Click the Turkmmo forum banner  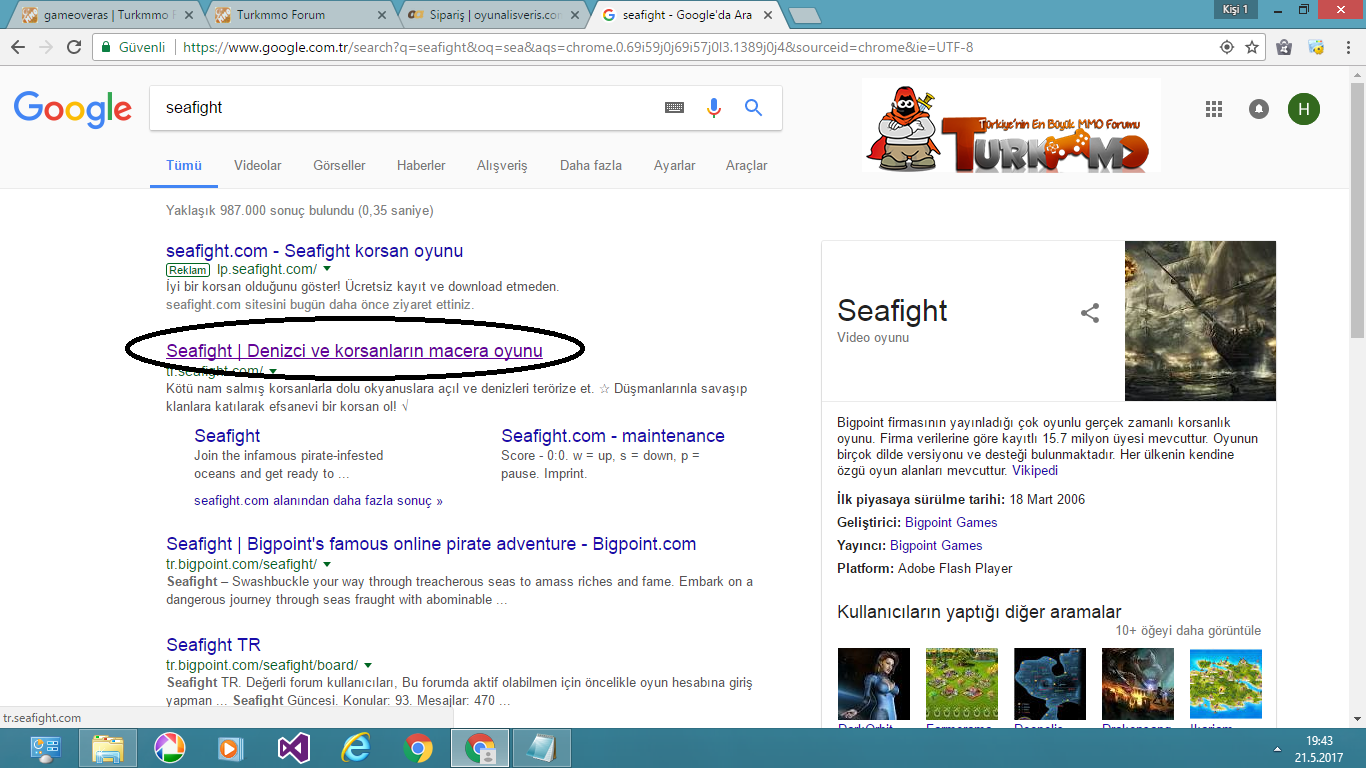coord(1011,126)
